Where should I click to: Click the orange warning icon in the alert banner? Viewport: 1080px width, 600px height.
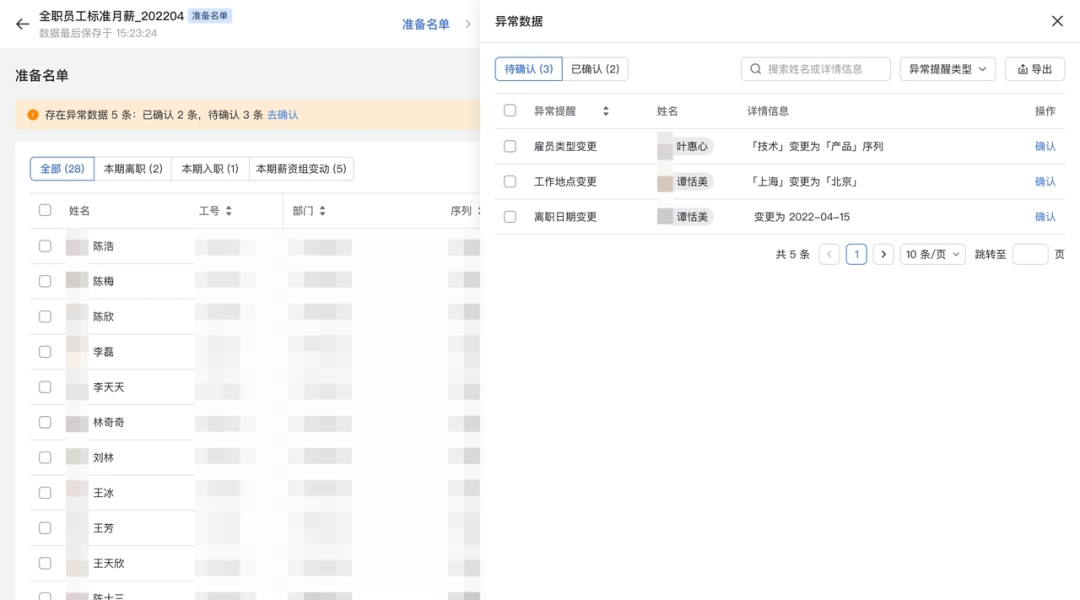coord(33,115)
